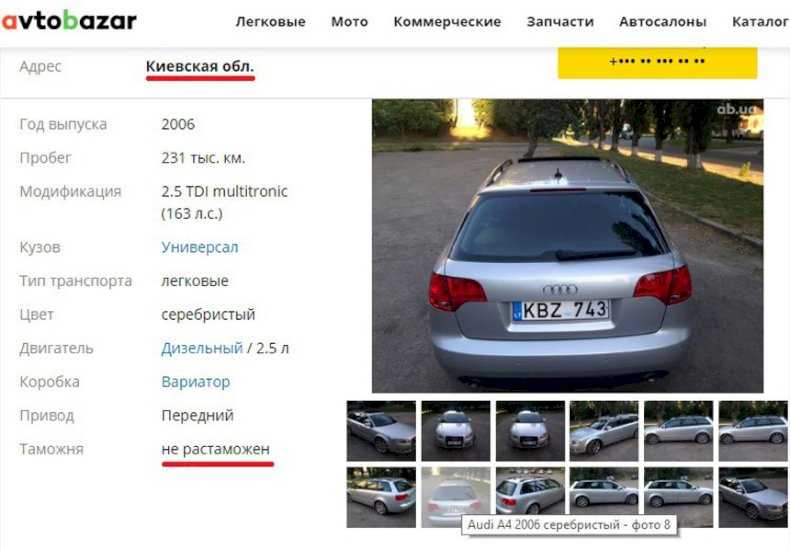Image resolution: width=790 pixels, height=550 pixels.
Task: Click the avtobazar logo
Action: click(x=69, y=21)
